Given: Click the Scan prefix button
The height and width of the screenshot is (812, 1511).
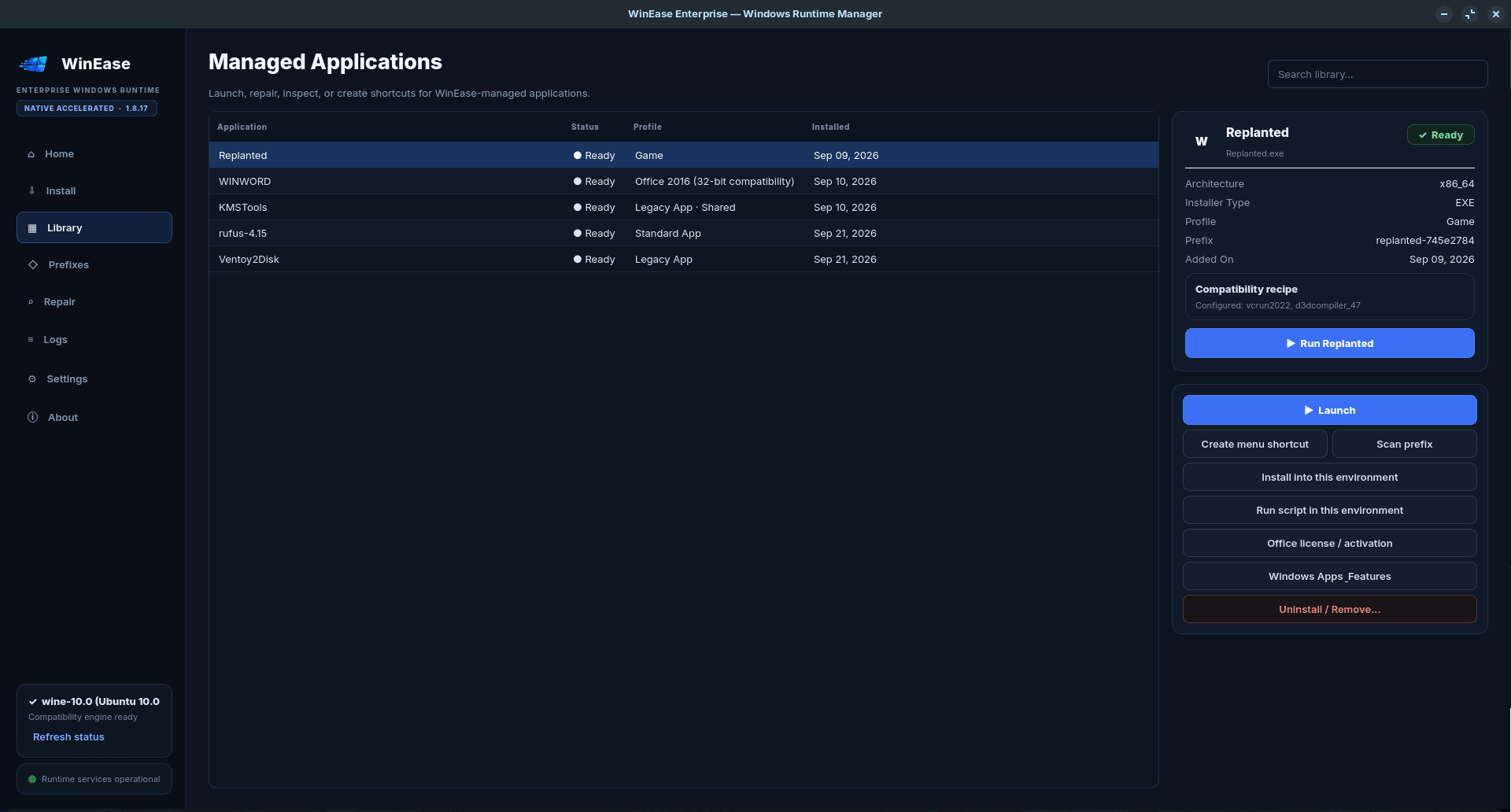Looking at the screenshot, I should coord(1405,444).
